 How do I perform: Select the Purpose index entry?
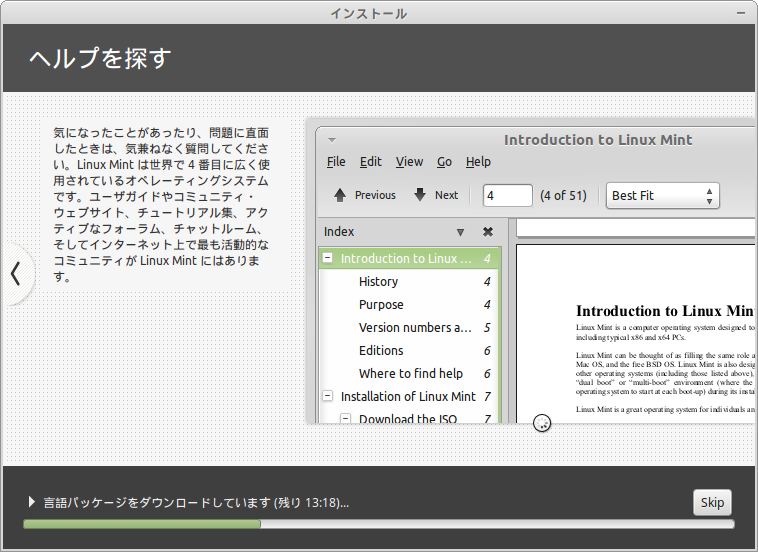coord(408,305)
